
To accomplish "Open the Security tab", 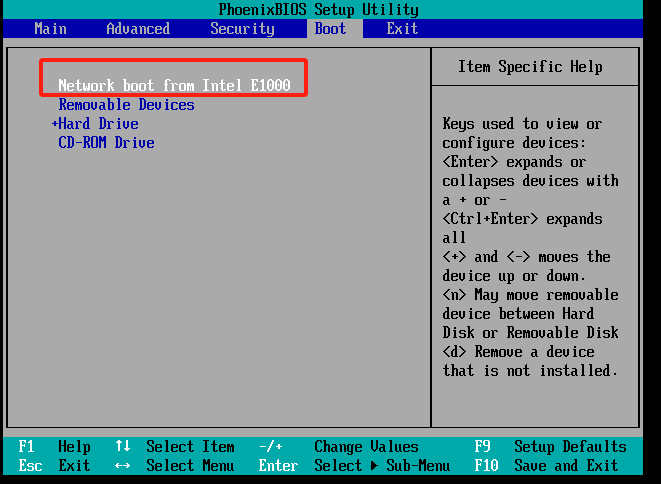I will pos(242,29).
